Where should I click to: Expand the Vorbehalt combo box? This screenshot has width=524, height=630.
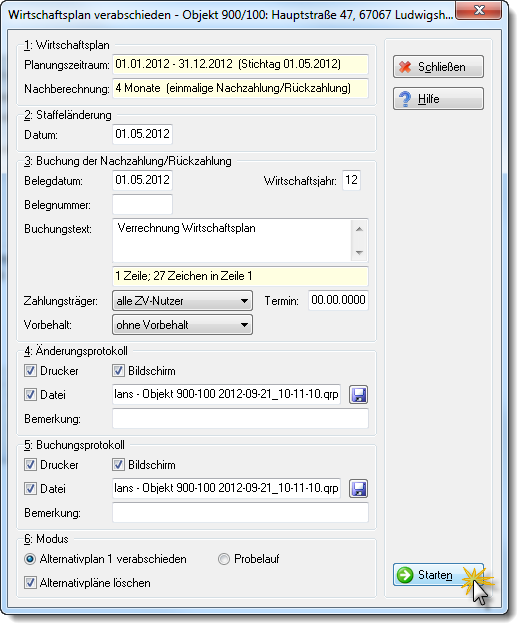click(182, 325)
